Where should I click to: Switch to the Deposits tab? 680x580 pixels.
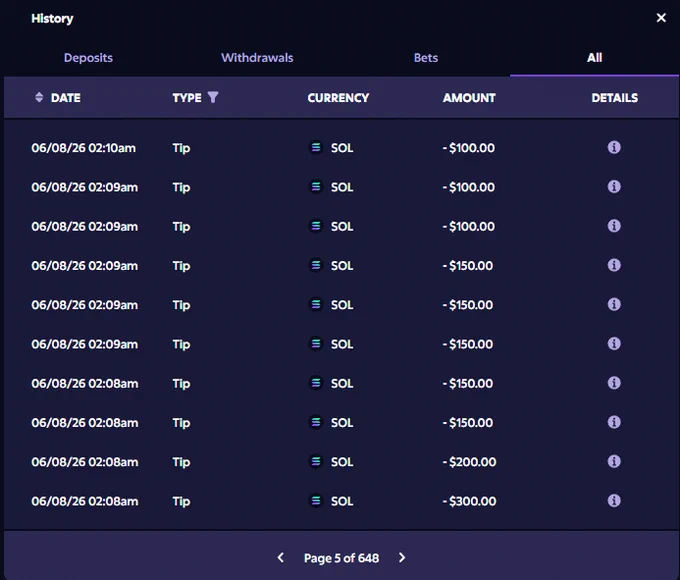click(x=88, y=58)
